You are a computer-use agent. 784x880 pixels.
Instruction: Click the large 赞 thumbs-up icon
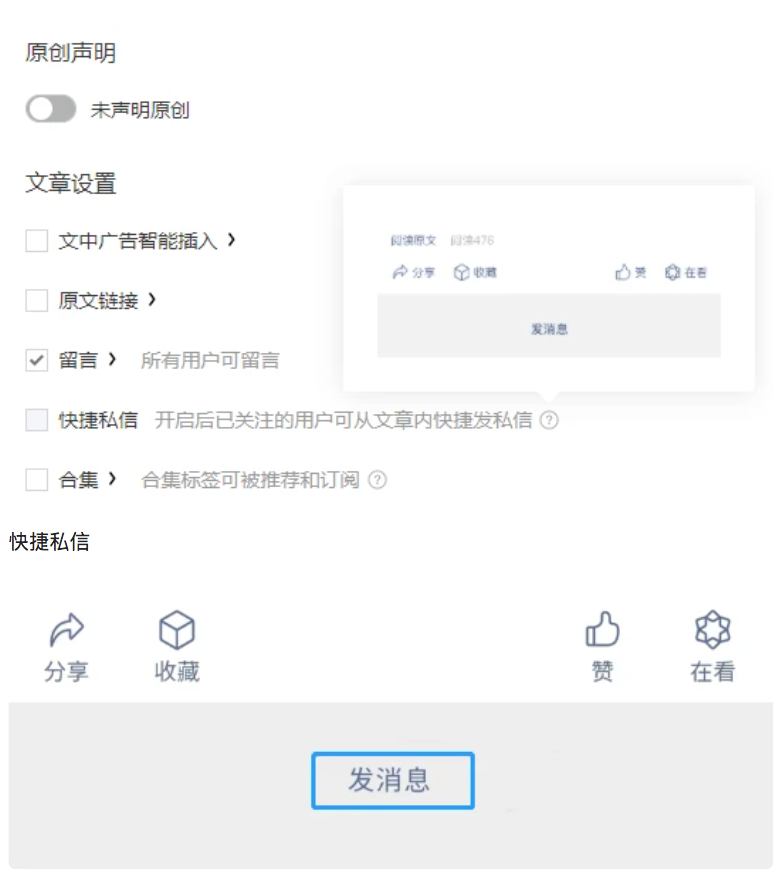click(x=602, y=629)
